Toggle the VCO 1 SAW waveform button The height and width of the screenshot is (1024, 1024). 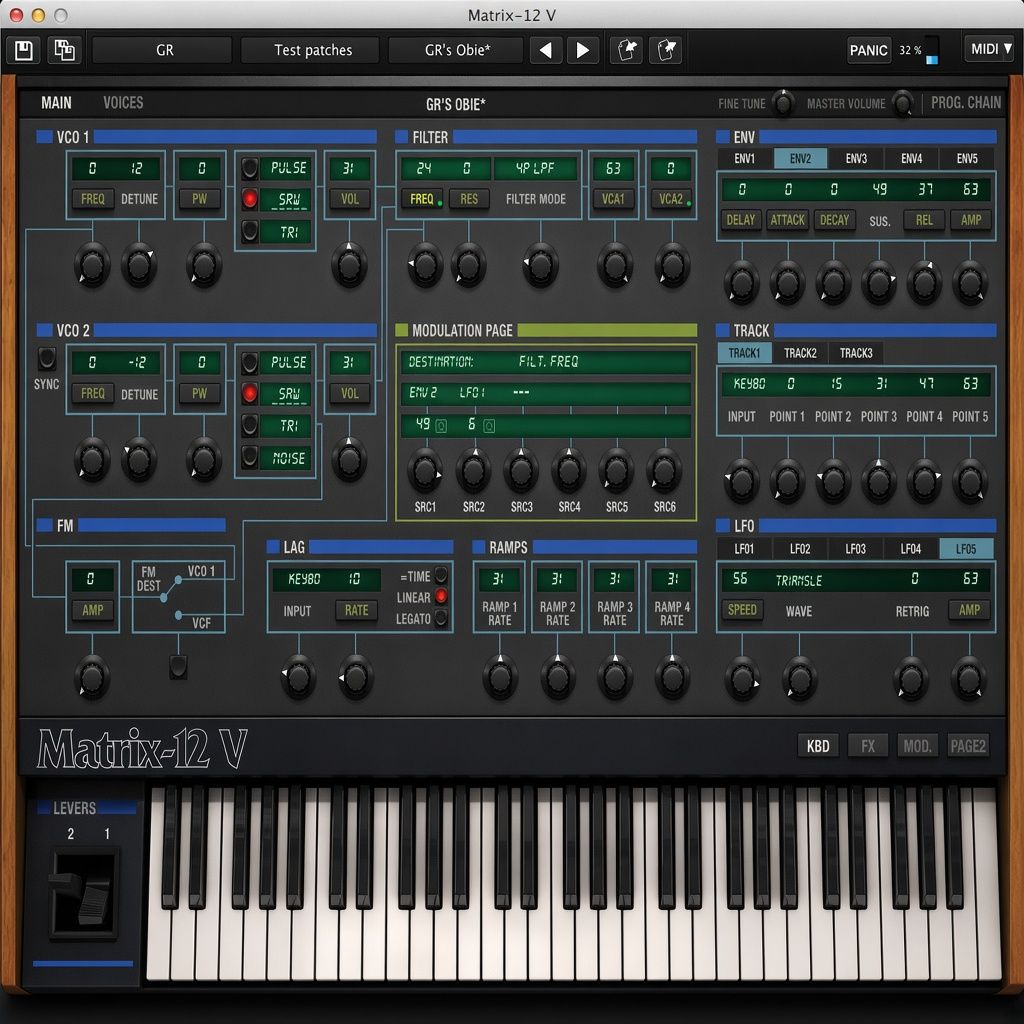click(249, 199)
